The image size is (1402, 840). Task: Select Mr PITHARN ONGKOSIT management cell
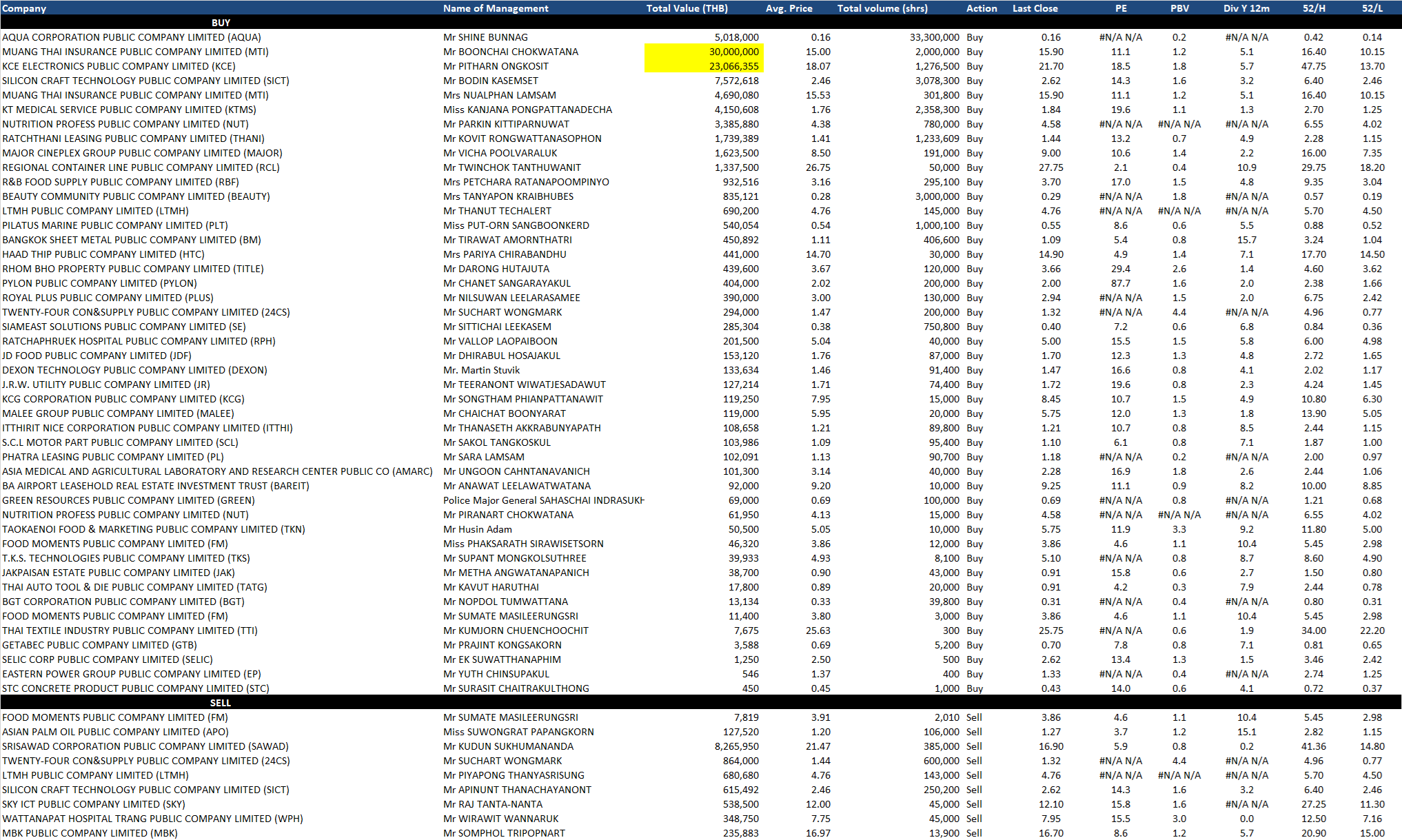[496, 66]
